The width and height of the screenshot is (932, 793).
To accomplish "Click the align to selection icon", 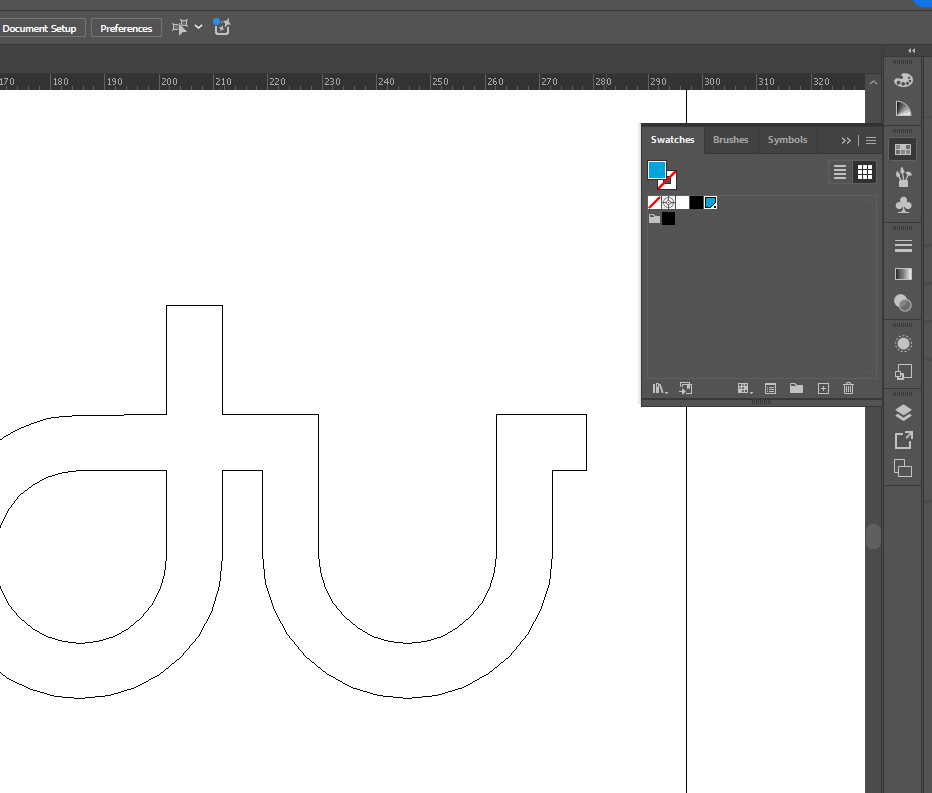I will click(180, 27).
